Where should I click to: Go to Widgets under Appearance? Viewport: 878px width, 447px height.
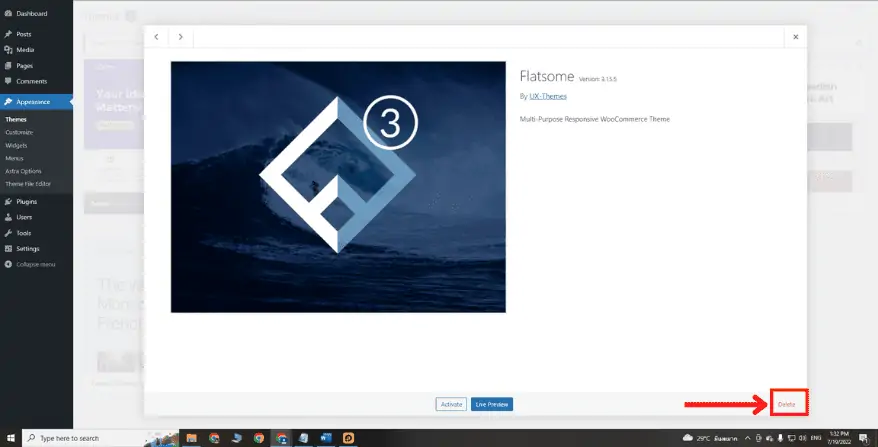(16, 145)
